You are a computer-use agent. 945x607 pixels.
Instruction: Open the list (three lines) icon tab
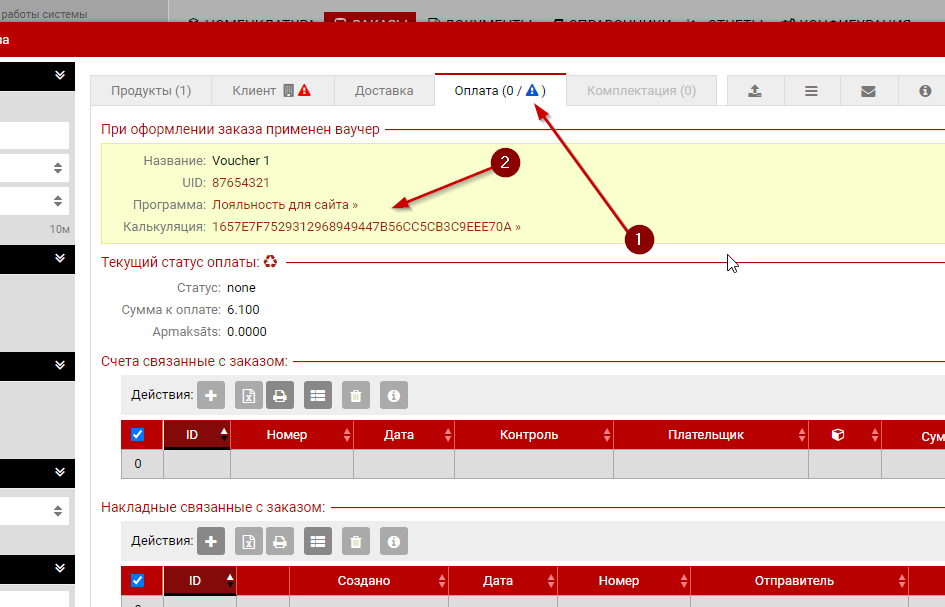pyautogui.click(x=811, y=90)
